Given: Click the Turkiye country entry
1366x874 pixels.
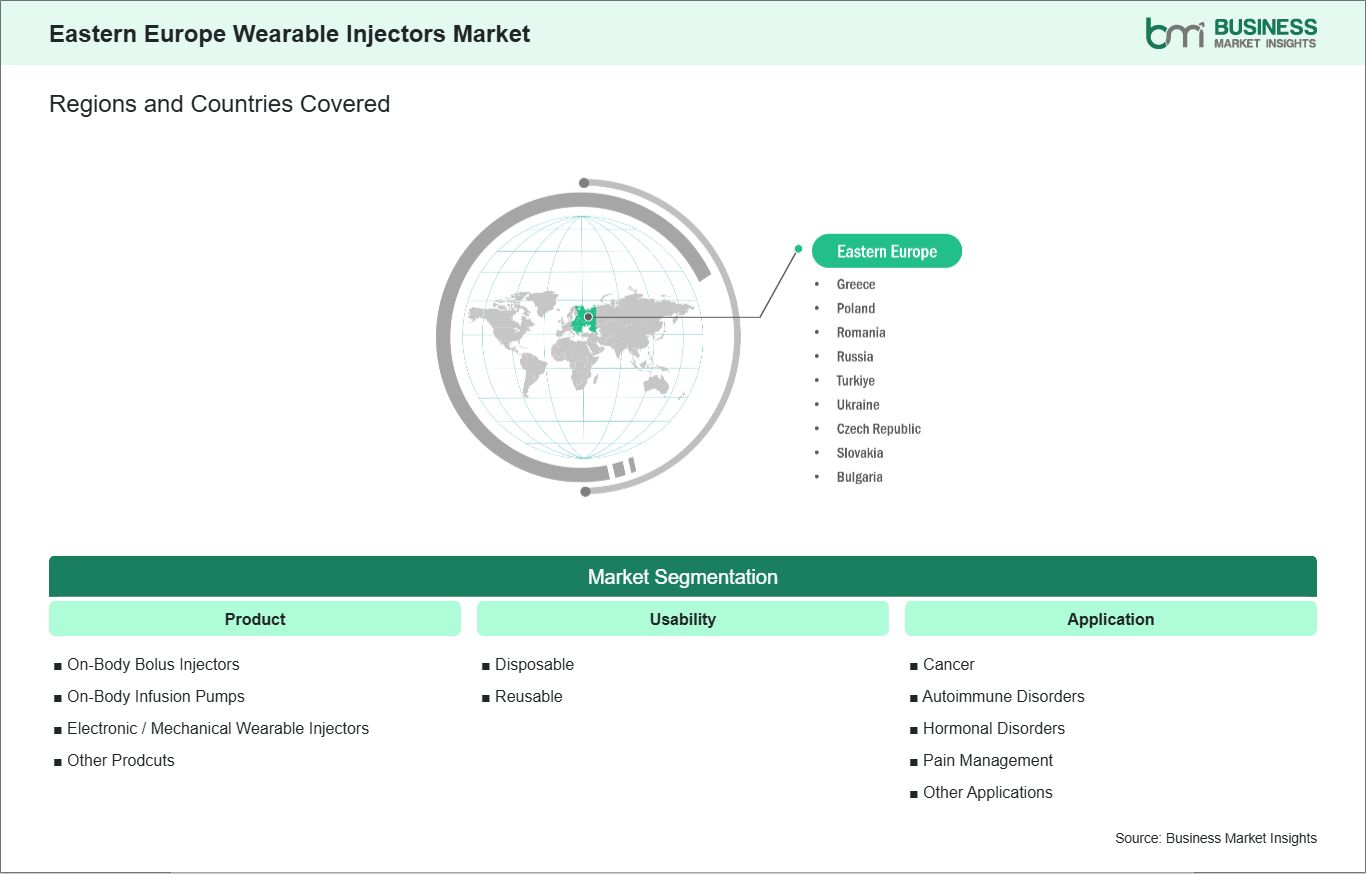Looking at the screenshot, I should (x=856, y=381).
